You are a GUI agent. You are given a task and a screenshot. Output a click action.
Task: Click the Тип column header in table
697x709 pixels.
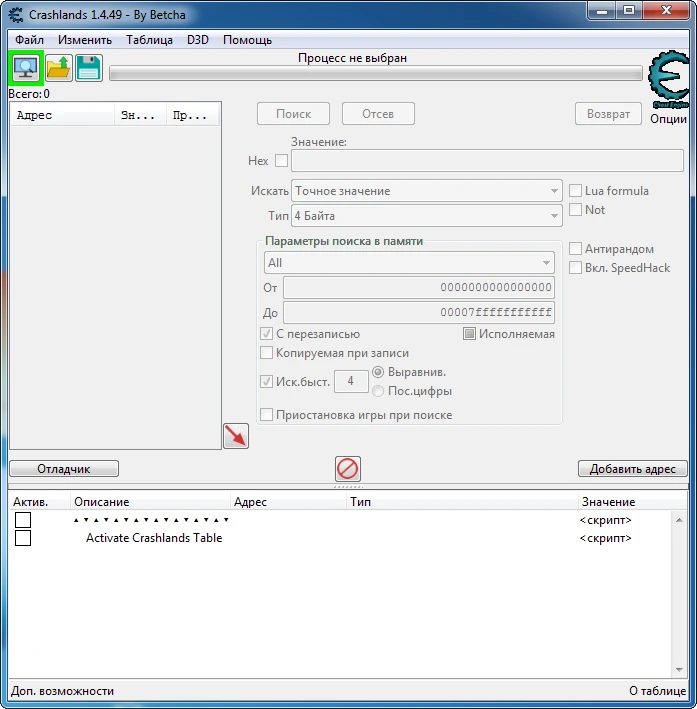pos(462,501)
